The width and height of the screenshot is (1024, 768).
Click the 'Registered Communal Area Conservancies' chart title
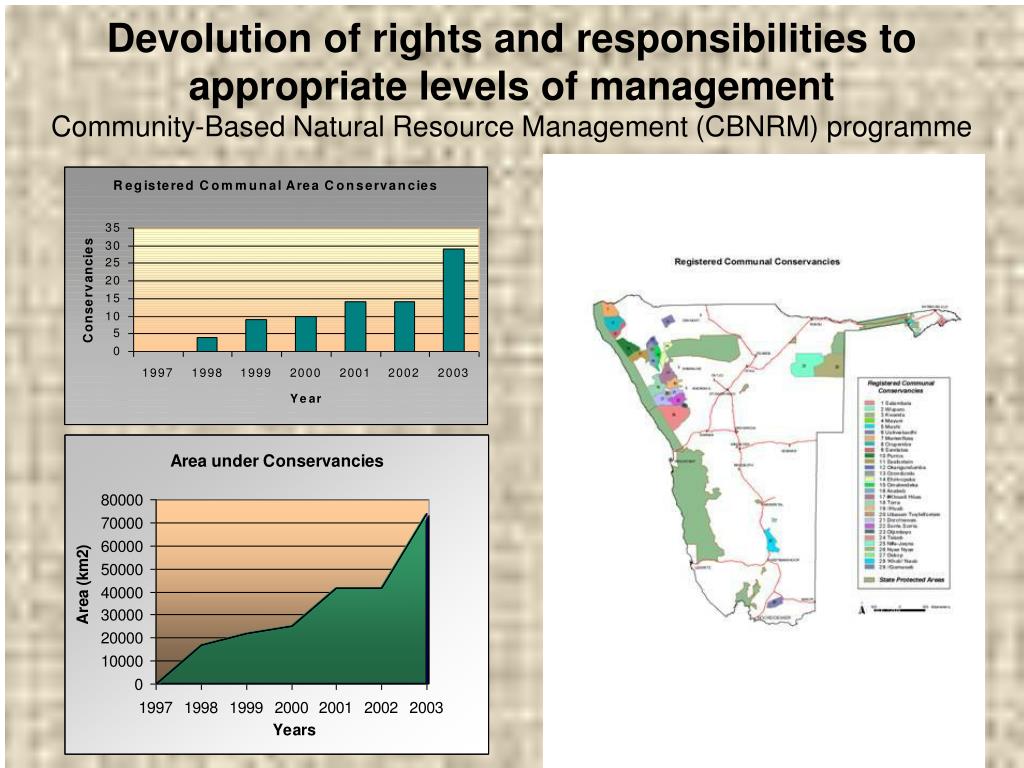275,185
